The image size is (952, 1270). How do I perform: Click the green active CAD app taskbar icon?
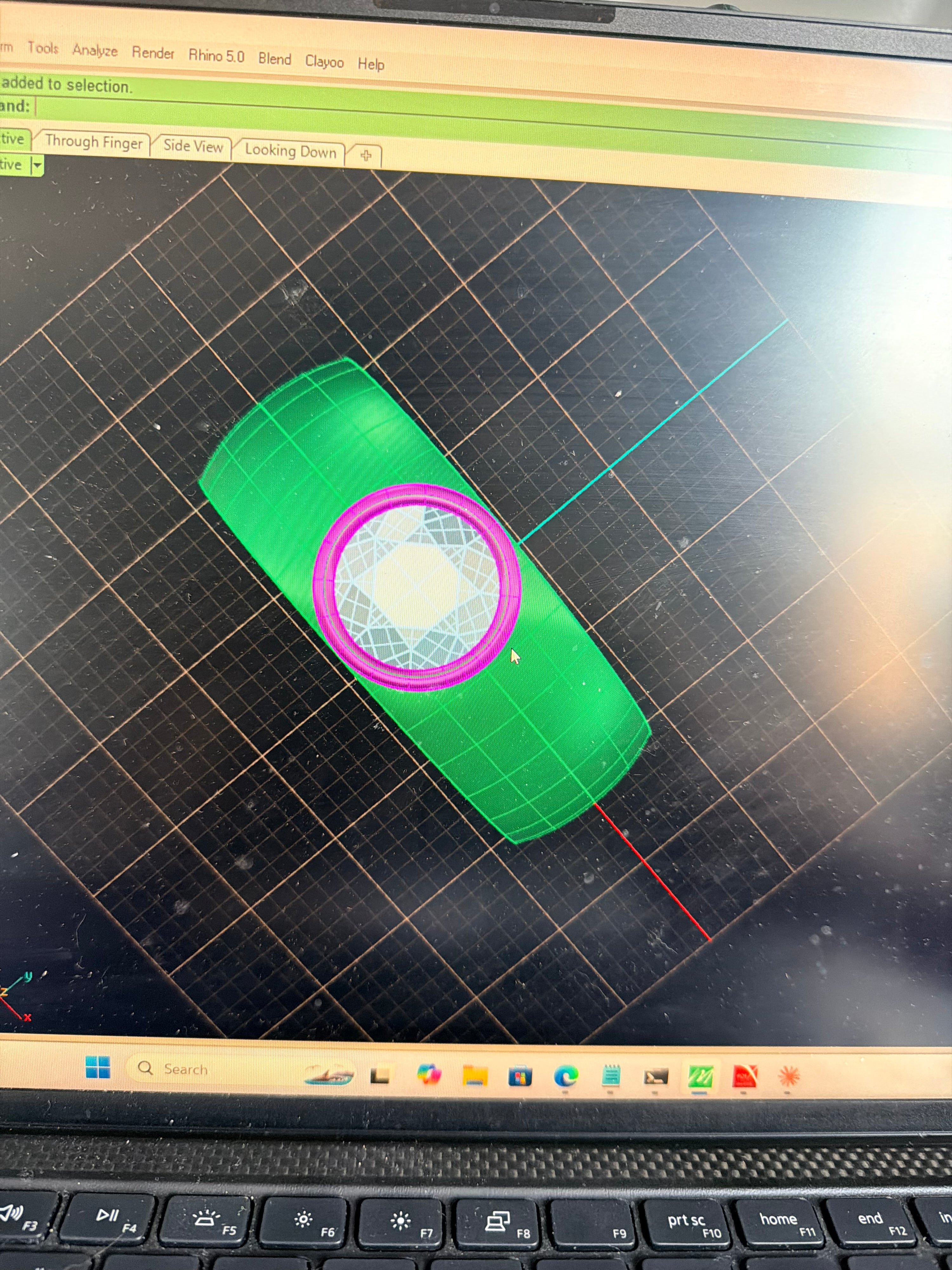(x=701, y=1077)
